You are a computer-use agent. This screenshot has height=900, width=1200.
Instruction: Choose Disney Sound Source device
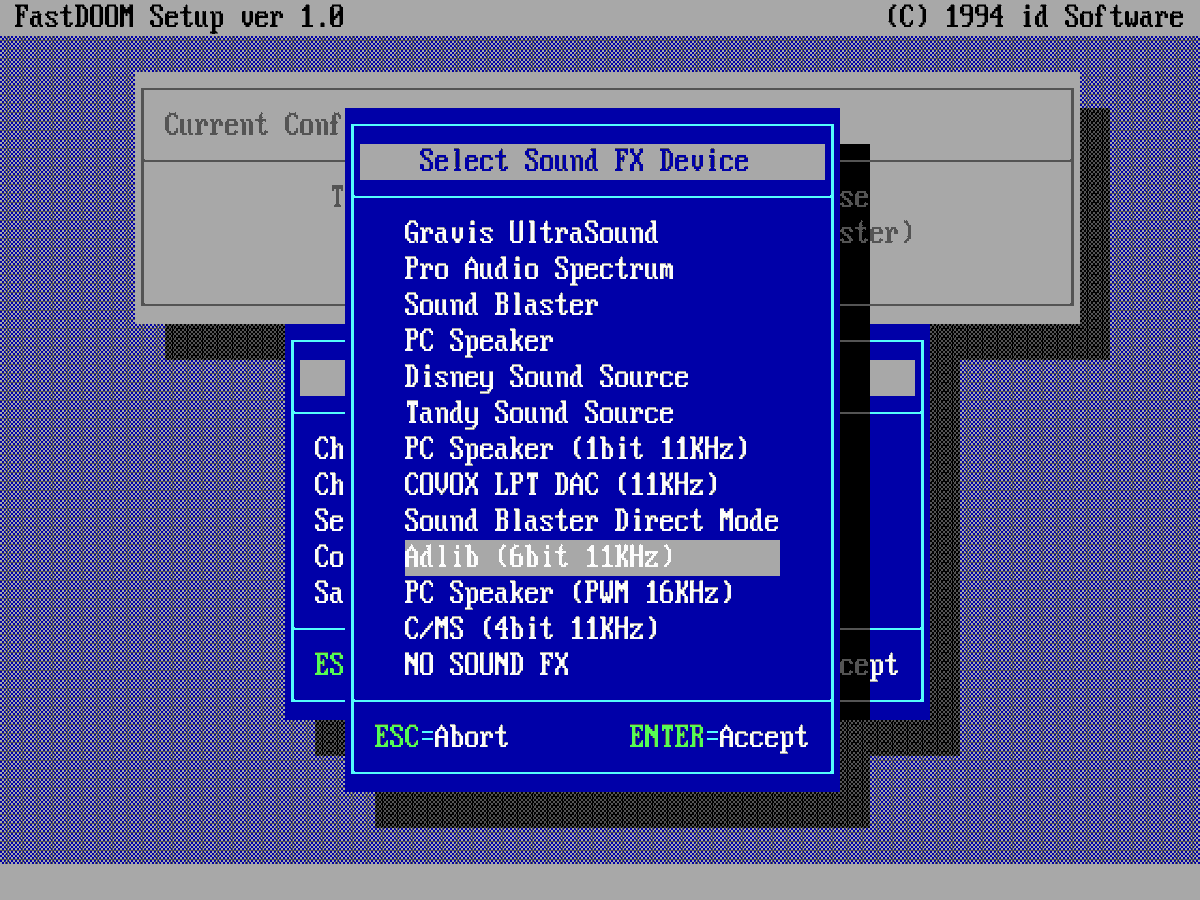(546, 377)
